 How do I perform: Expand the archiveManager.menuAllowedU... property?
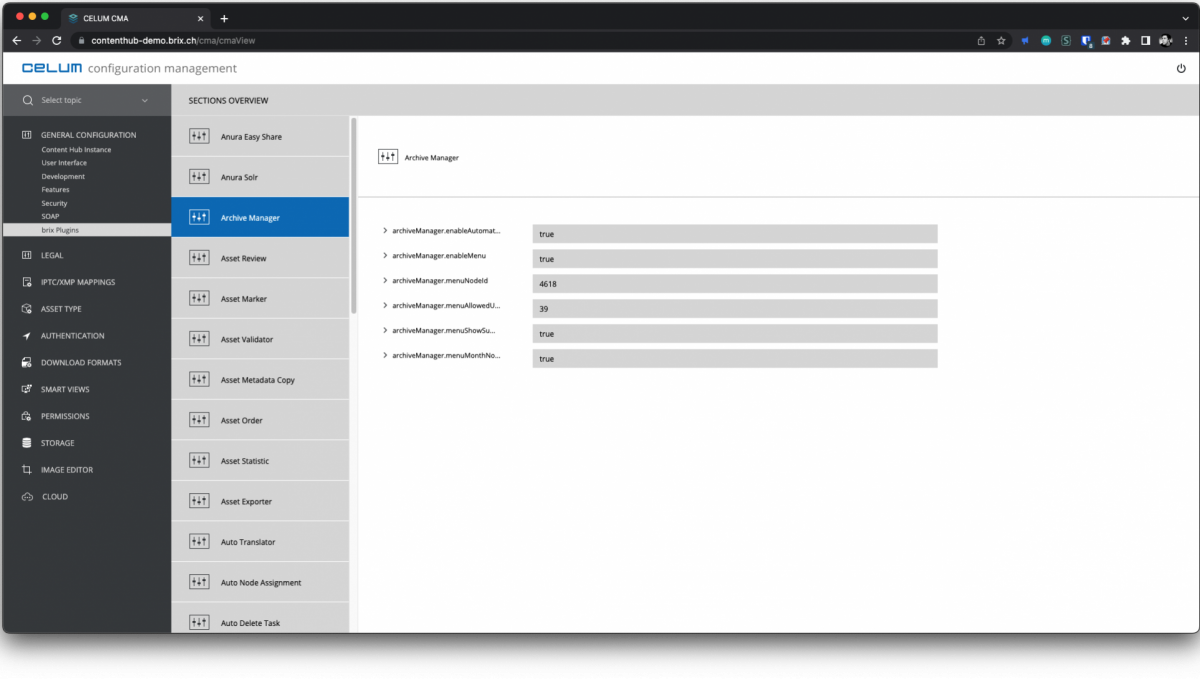tap(385, 306)
